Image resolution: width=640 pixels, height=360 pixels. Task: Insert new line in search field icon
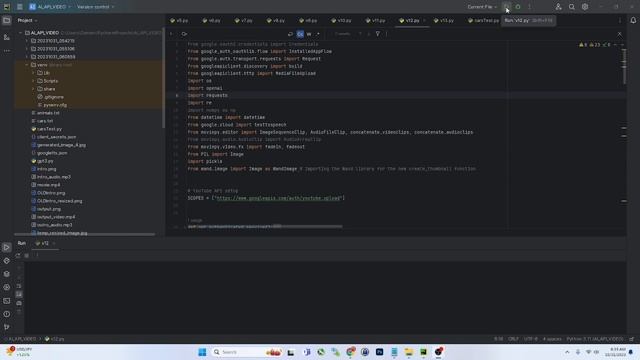290,34
